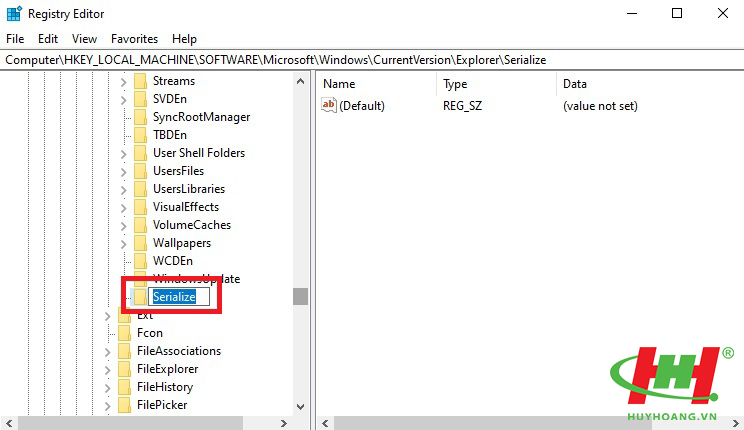Click the Data column header

(x=650, y=84)
